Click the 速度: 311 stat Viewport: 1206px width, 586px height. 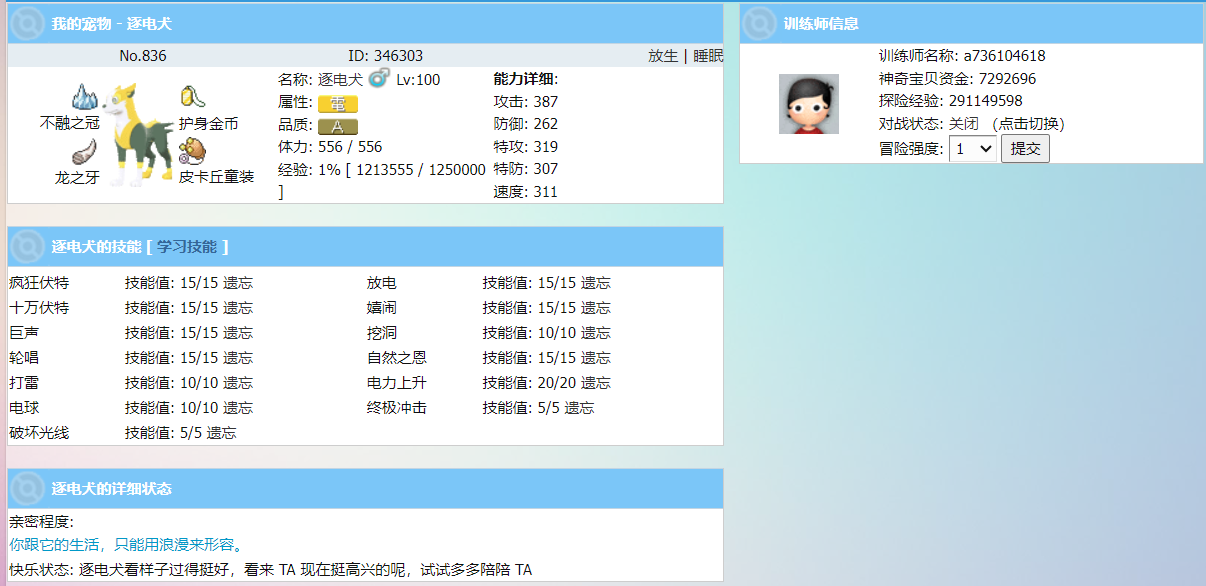(x=526, y=192)
